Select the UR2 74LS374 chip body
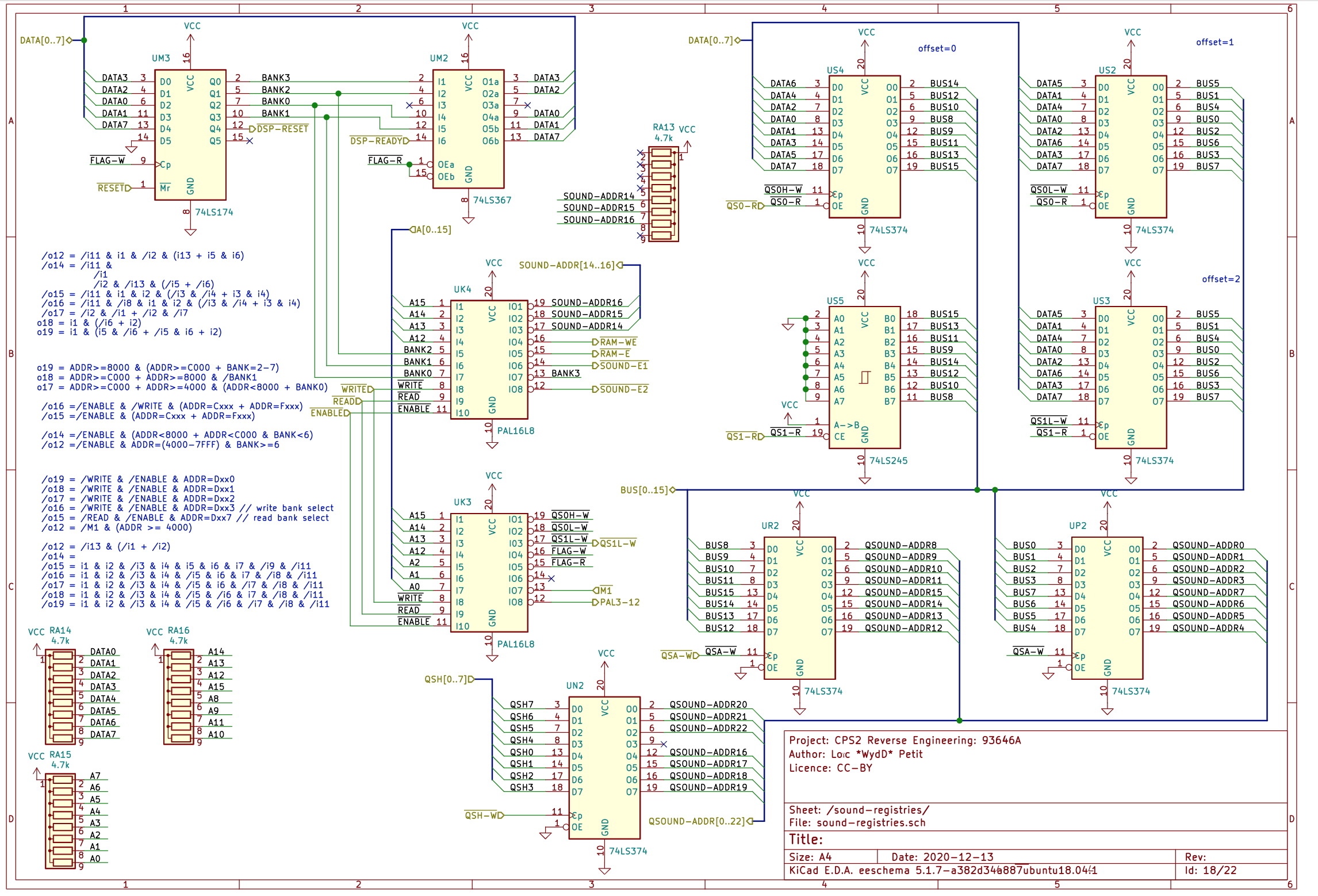The image size is (1318, 896). [799, 608]
